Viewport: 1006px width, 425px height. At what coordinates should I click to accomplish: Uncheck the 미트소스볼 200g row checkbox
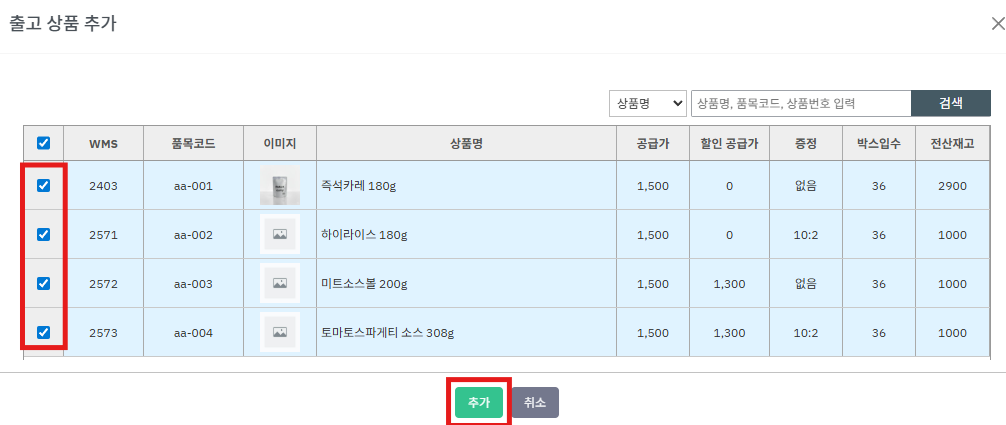[x=43, y=283]
